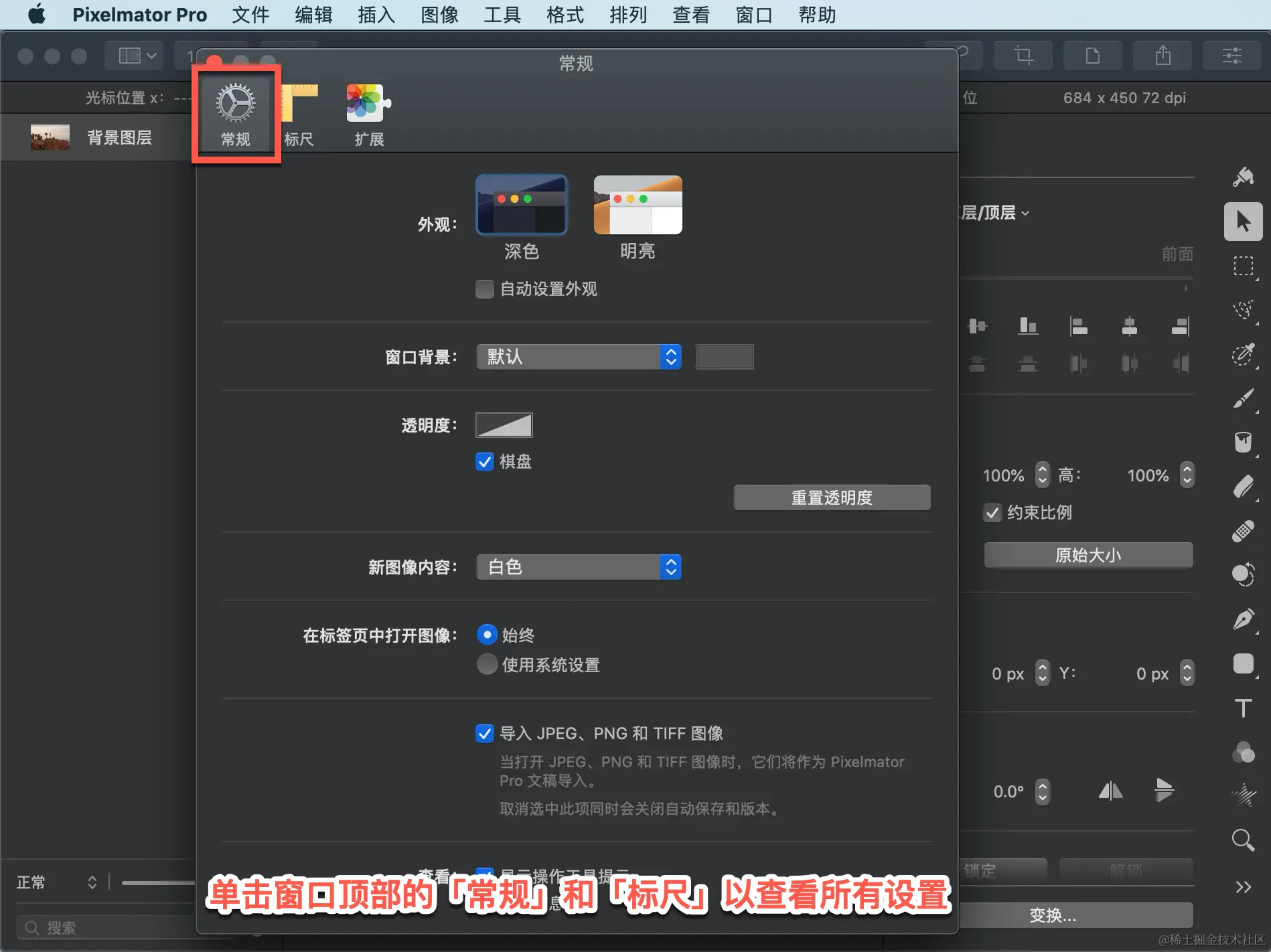Screen dimensions: 1271x952
Task: Open the Apple menu
Action: pyautogui.click(x=38, y=14)
